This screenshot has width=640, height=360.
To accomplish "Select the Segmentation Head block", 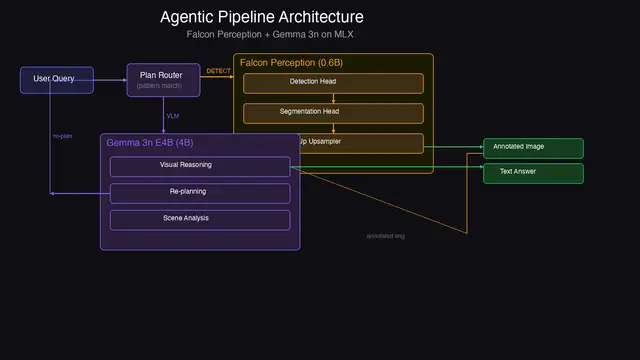I will [333, 113].
